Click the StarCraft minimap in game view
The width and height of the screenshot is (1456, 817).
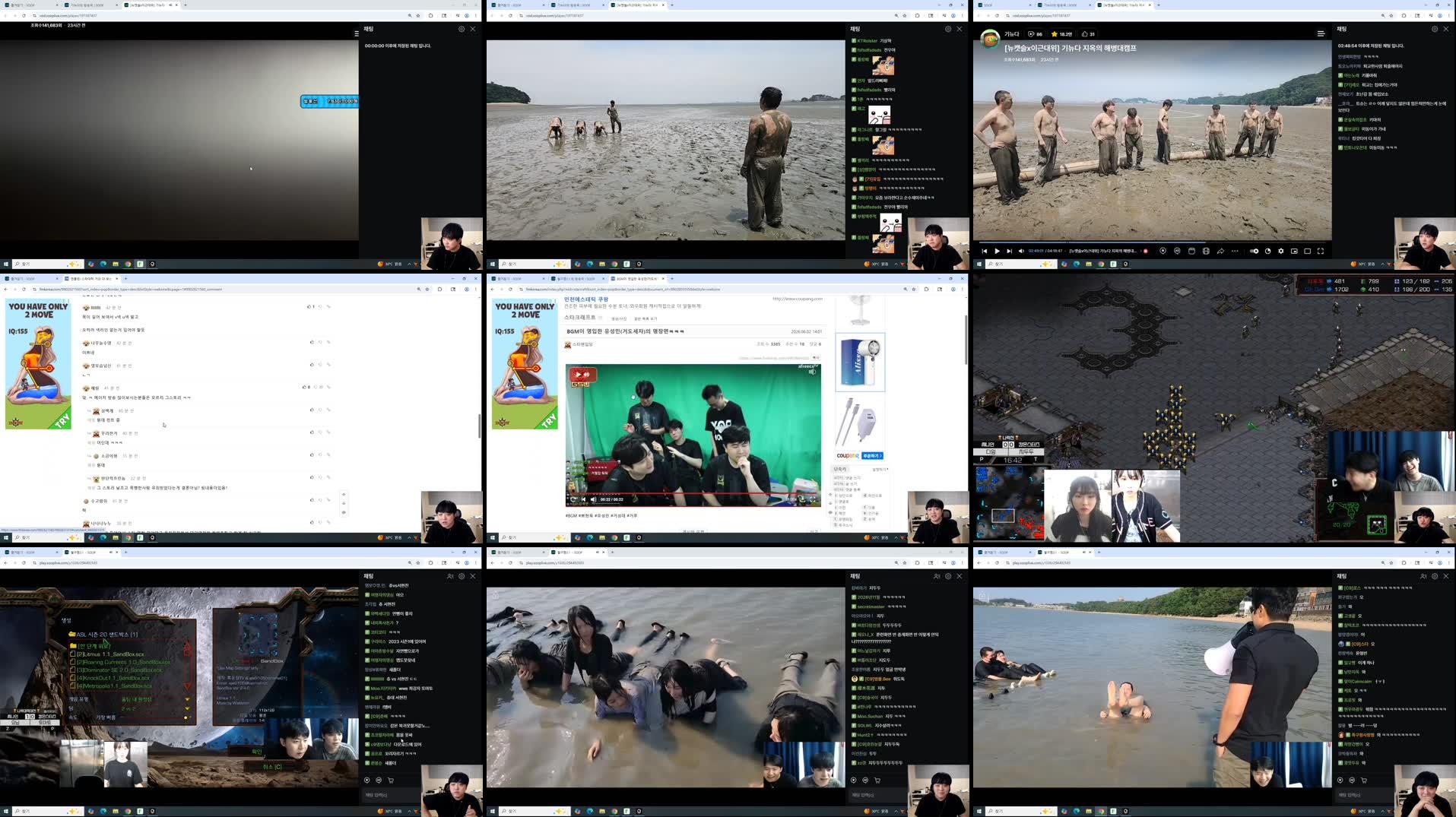click(x=1010, y=503)
